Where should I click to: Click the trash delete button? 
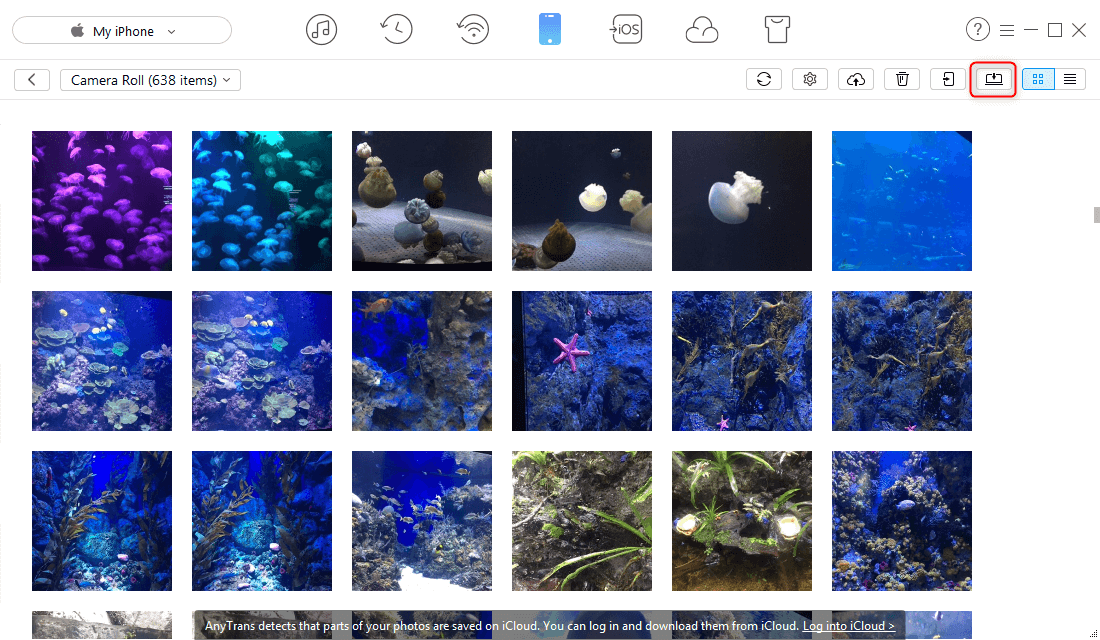coord(902,80)
